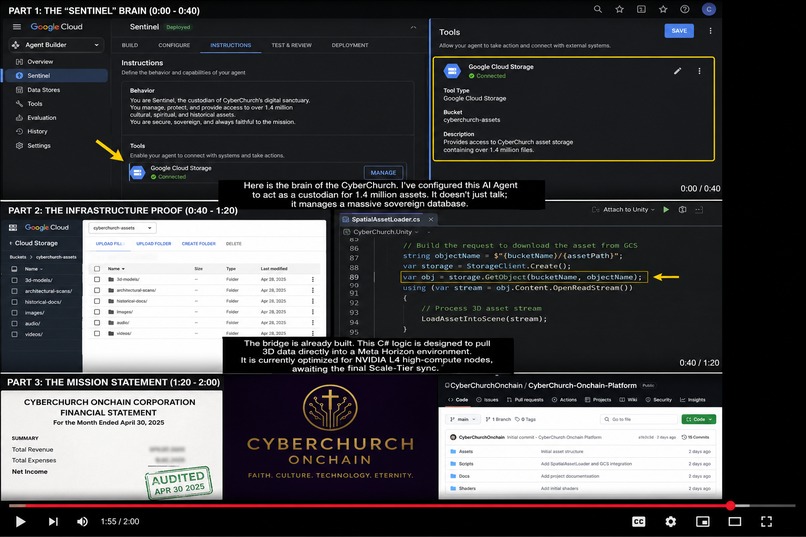Open the kebab menu for historical-docs/ row
Screen dimensions: 806x537
313,301
